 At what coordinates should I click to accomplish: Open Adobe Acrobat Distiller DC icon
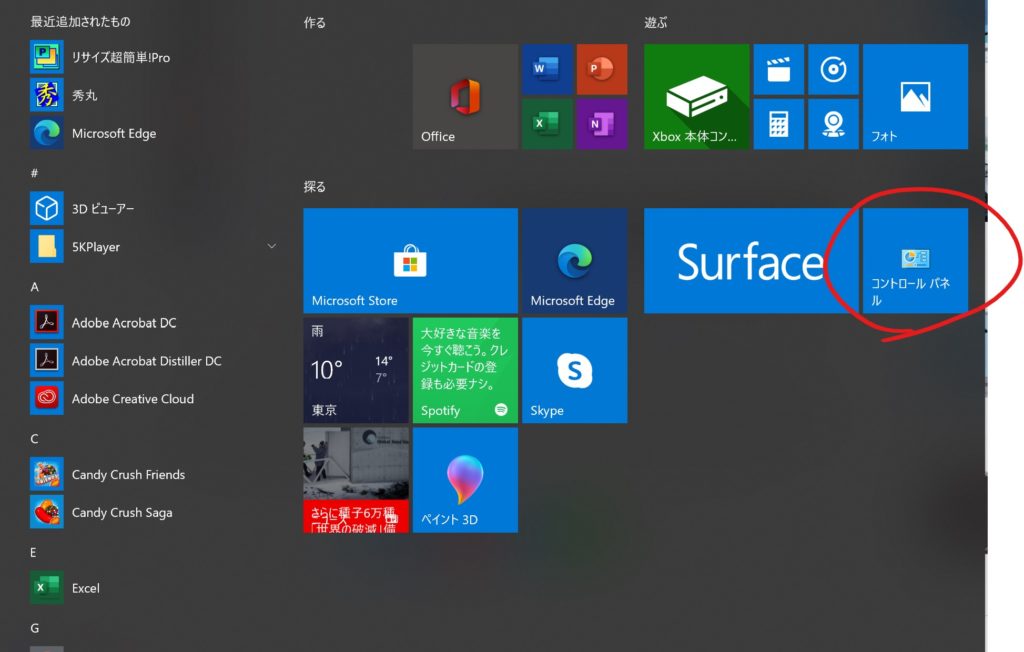46,360
